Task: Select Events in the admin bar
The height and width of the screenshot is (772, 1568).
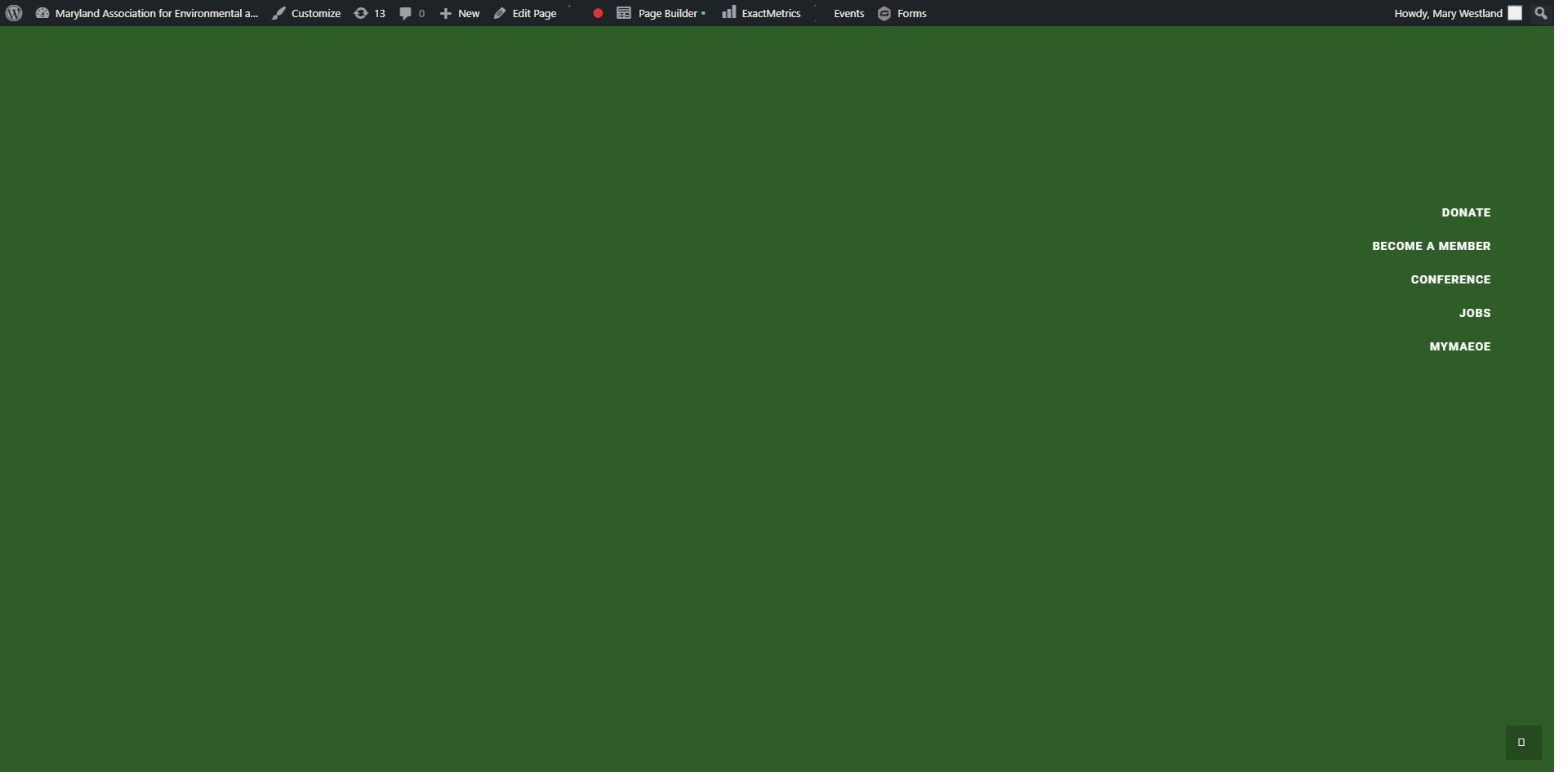Action: tap(849, 13)
